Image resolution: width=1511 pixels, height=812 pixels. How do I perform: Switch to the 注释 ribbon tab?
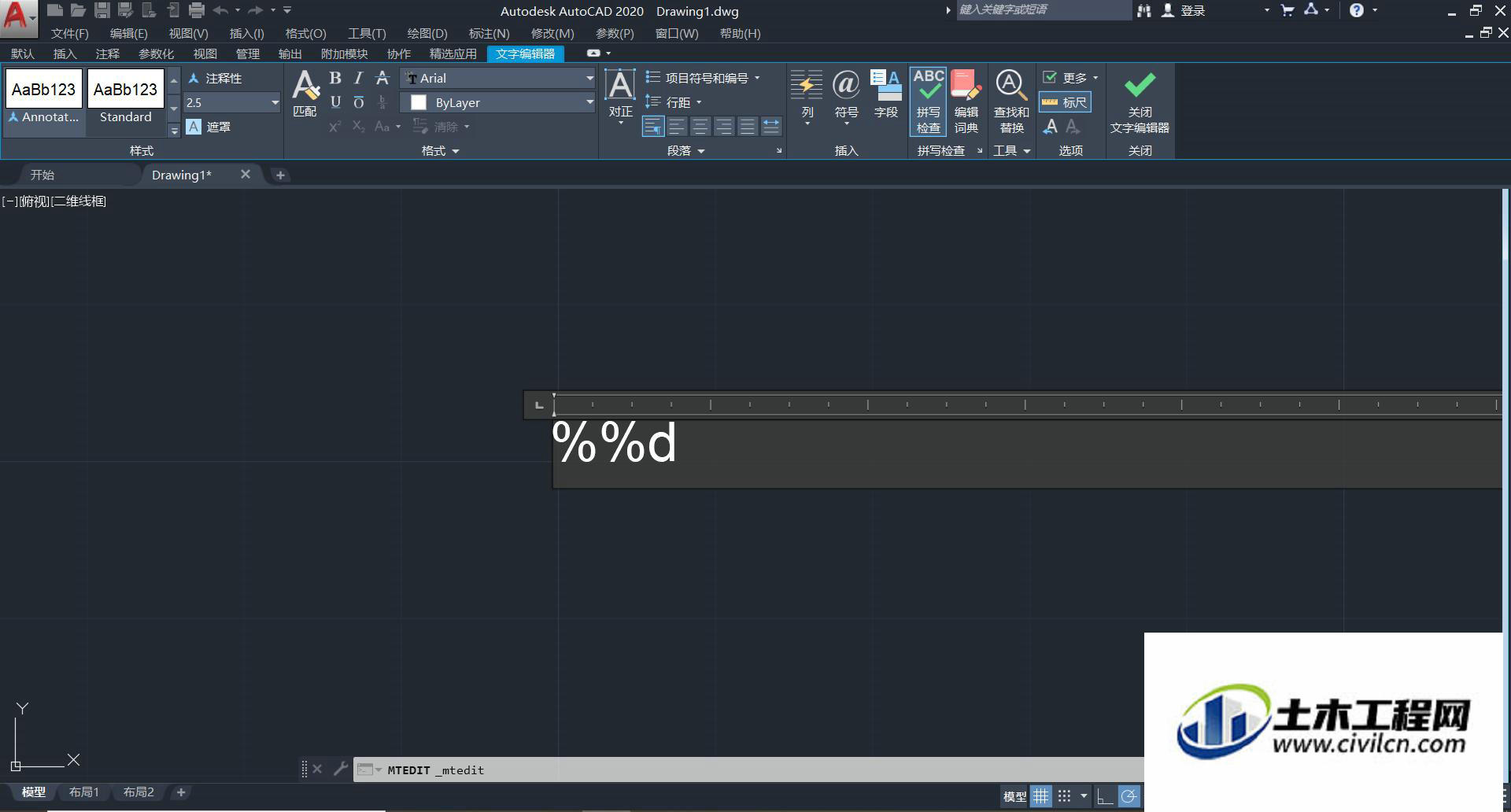[x=108, y=54]
